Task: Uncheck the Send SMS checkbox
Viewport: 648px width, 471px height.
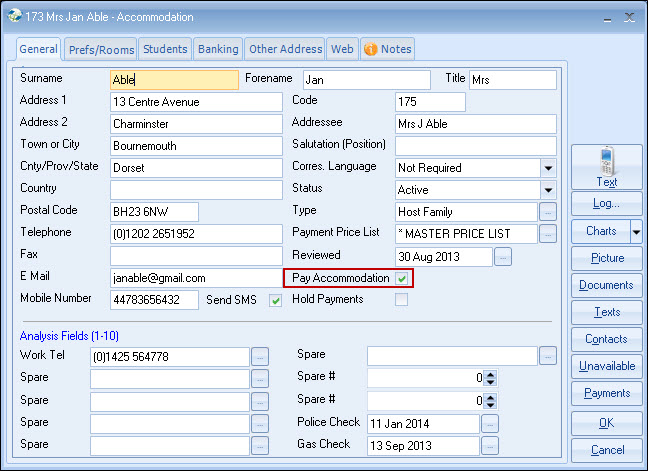Action: click(275, 300)
